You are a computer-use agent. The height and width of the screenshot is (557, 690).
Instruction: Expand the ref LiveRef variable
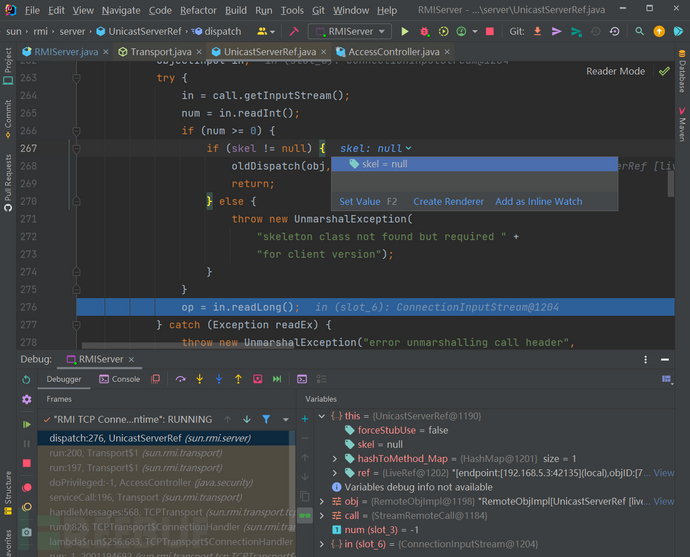point(335,473)
